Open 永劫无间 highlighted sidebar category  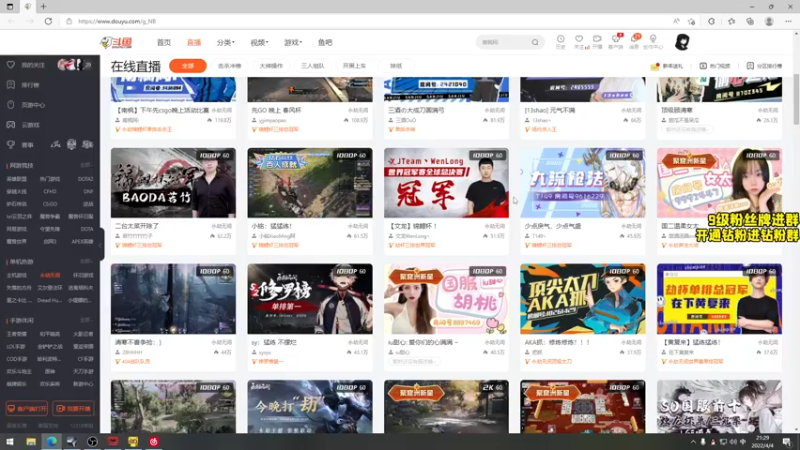tap(49, 275)
